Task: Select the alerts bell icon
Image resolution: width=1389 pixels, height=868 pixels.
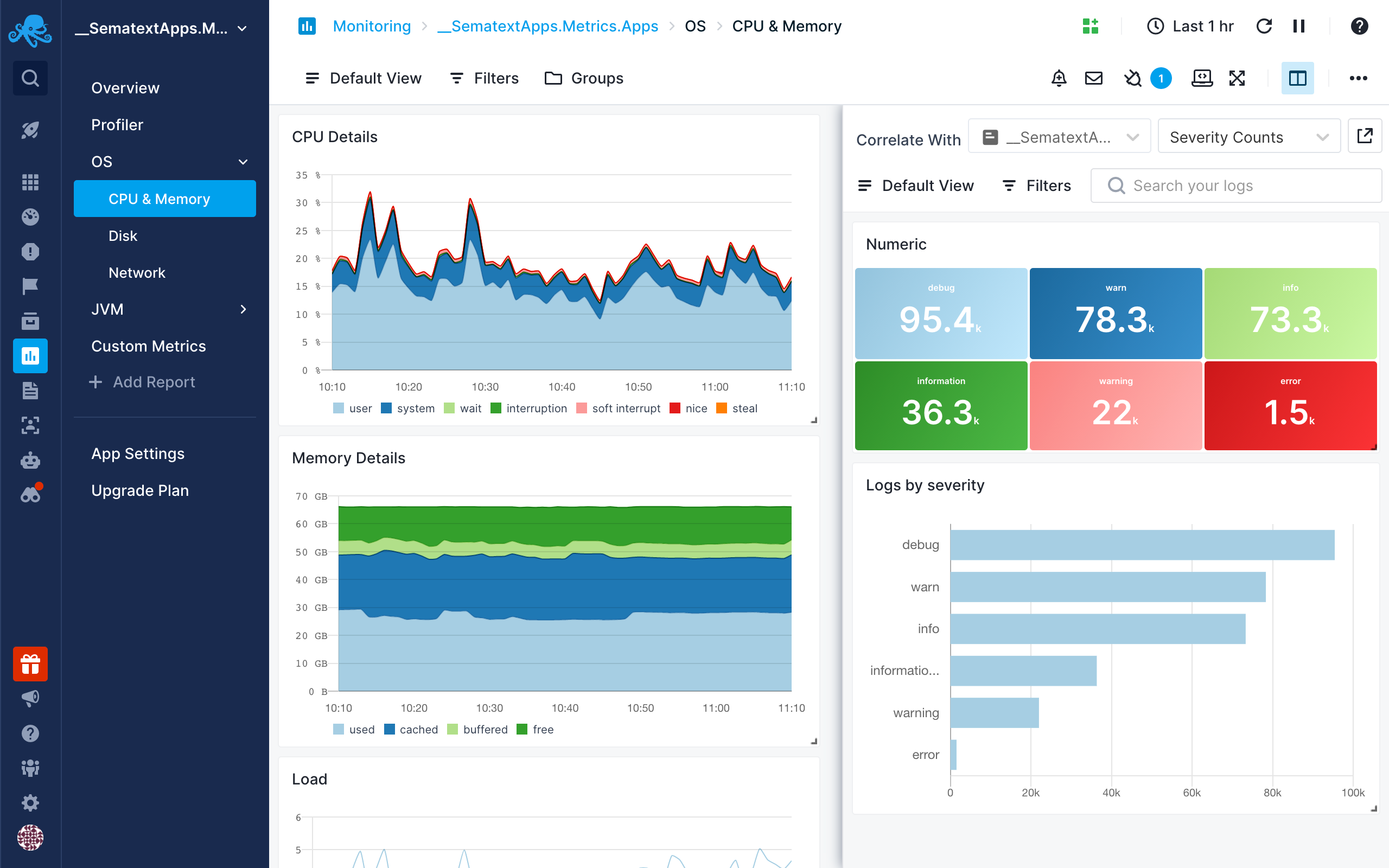Action: (x=1060, y=79)
